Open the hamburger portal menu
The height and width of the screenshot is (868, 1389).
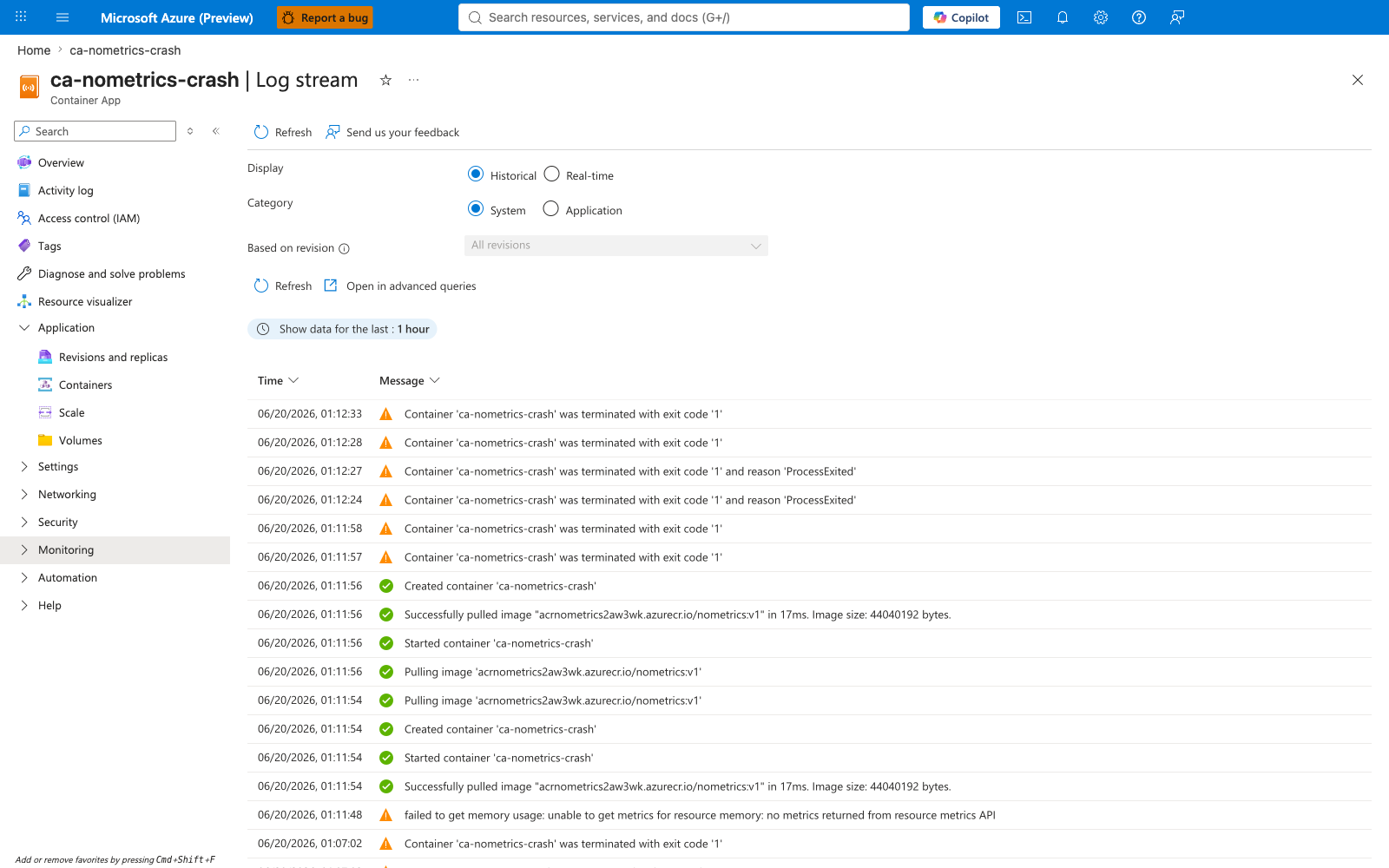click(63, 17)
